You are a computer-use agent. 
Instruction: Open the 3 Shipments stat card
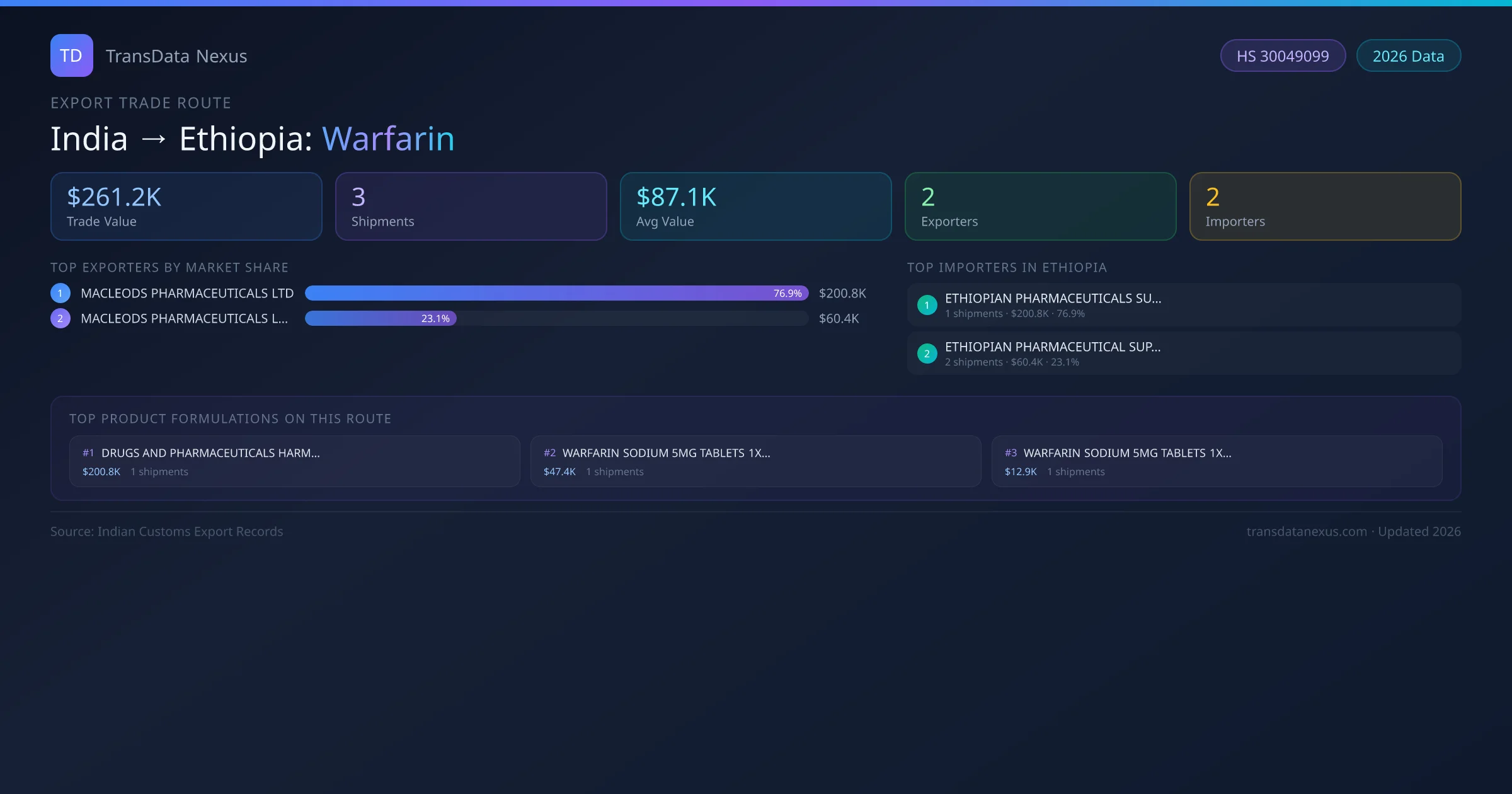point(471,207)
